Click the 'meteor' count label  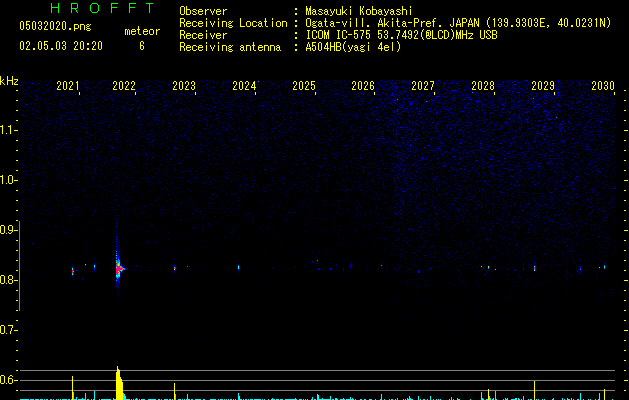point(142,31)
